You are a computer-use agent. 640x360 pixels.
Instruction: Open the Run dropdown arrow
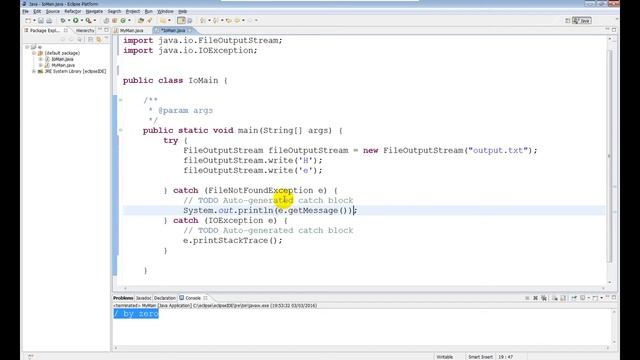pyautogui.click(x=82, y=20)
